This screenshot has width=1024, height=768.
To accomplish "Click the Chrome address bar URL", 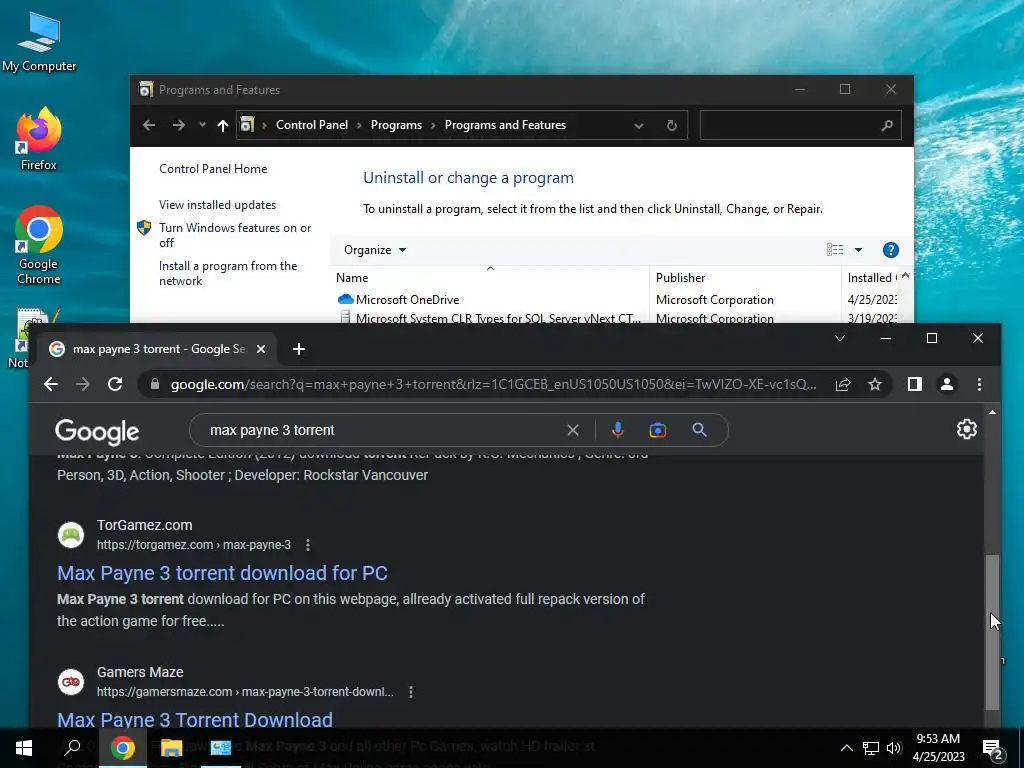I will (493, 384).
